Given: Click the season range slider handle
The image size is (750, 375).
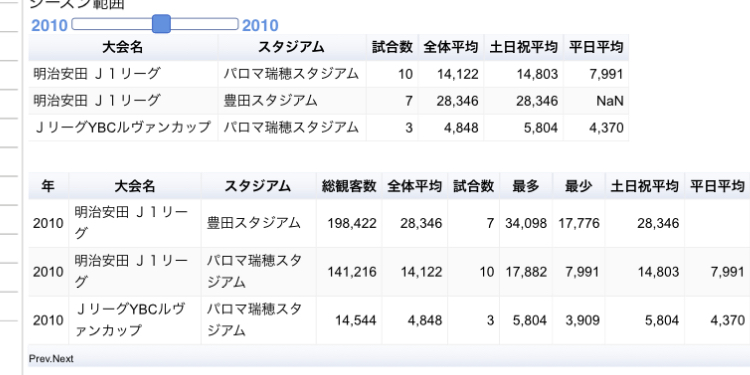Looking at the screenshot, I should pyautogui.click(x=161, y=24).
